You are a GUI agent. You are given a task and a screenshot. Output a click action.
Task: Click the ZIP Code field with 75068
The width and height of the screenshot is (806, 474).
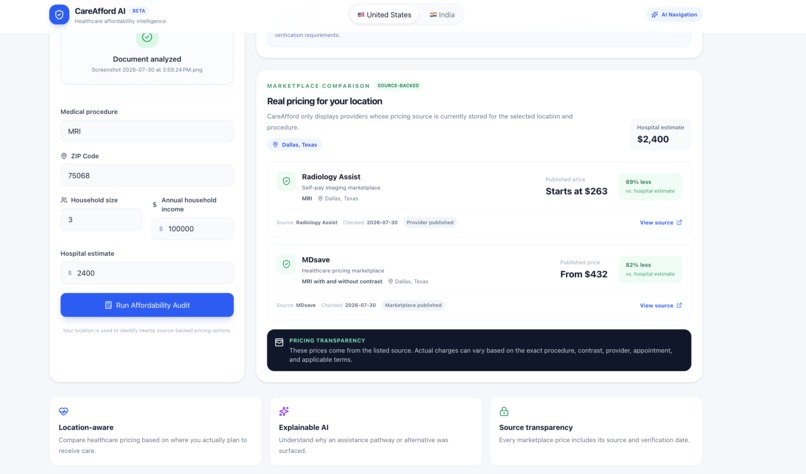pos(147,176)
